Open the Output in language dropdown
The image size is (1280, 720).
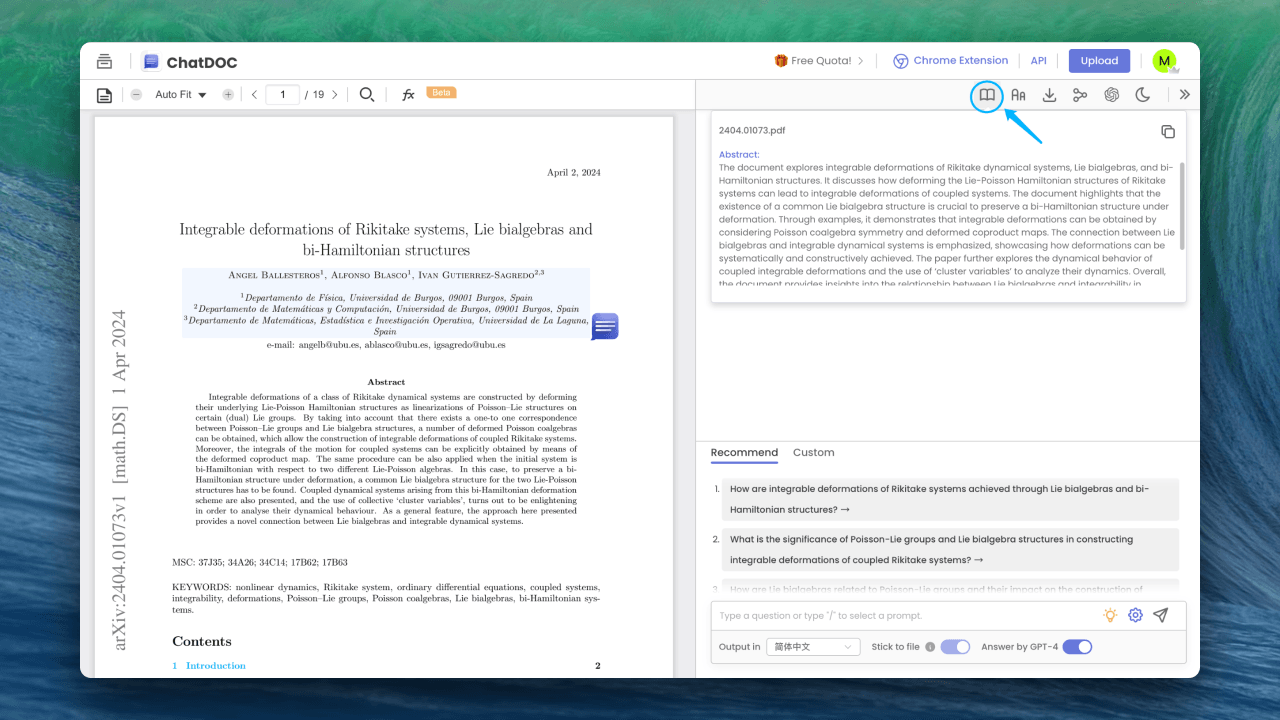[x=813, y=647]
